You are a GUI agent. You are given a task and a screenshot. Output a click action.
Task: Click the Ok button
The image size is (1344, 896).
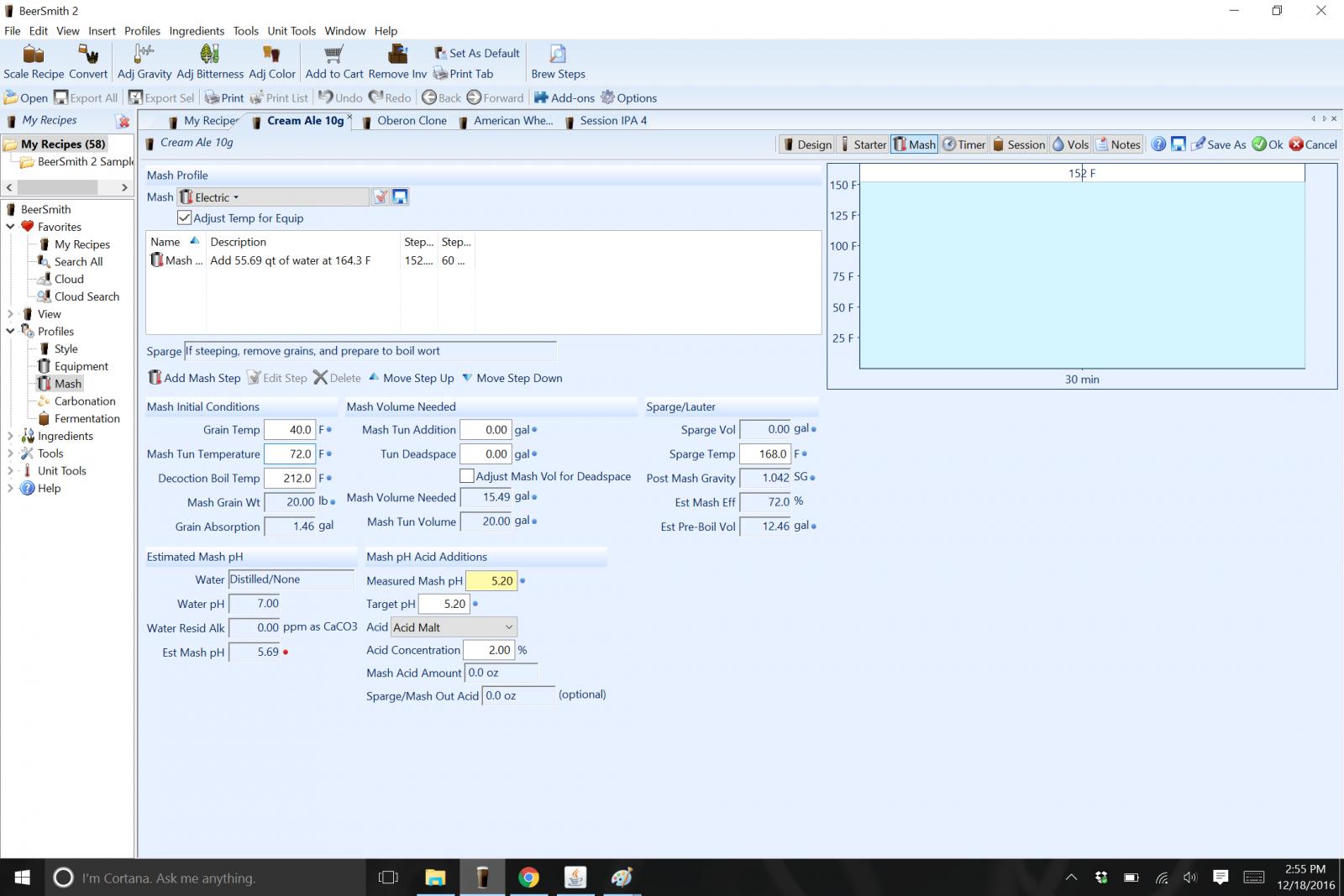pyautogui.click(x=1268, y=144)
